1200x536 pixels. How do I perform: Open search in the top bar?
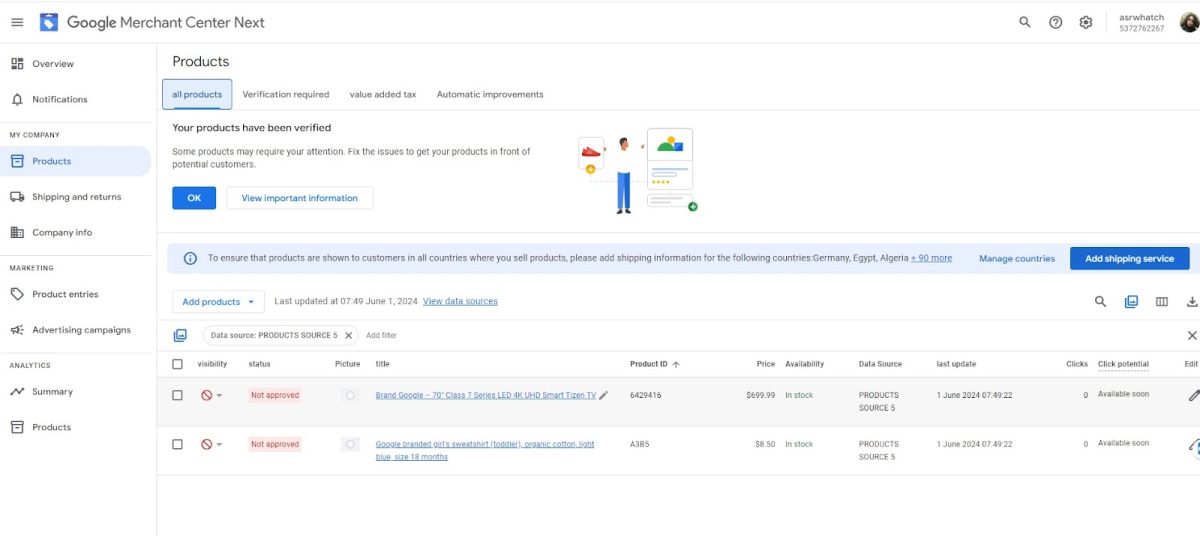(1025, 22)
